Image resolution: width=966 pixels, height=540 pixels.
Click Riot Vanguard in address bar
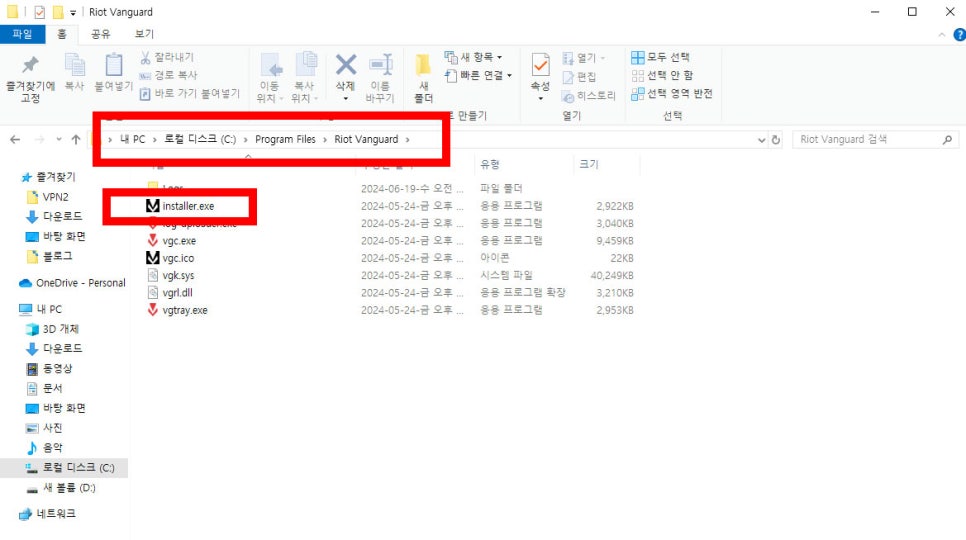[x=366, y=139]
